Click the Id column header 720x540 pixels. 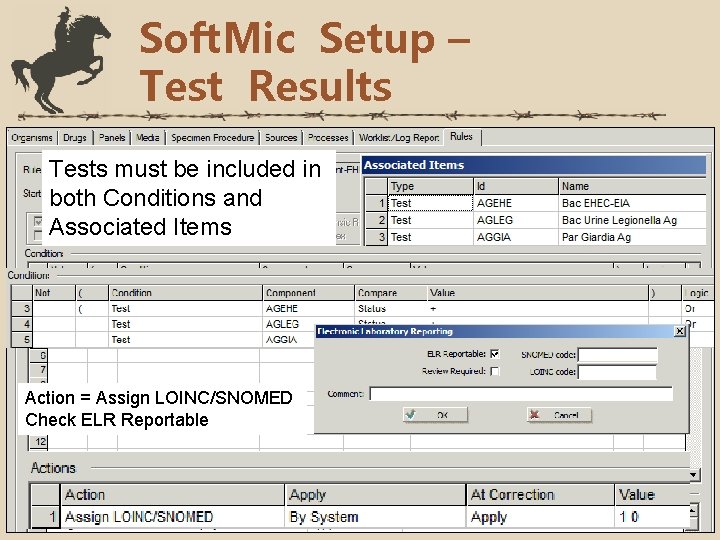point(516,186)
